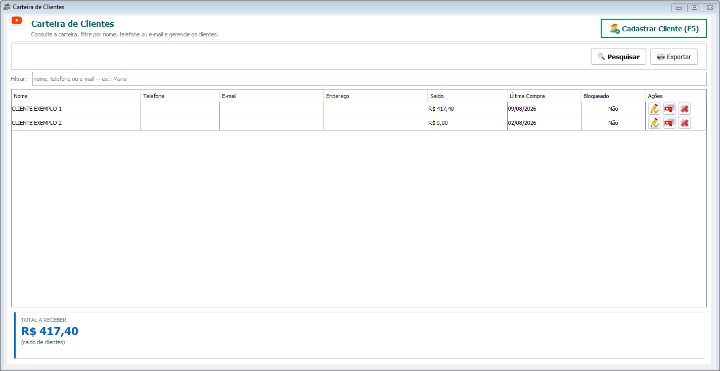
Task: Sort by the Endereço column header
Action: (376, 96)
